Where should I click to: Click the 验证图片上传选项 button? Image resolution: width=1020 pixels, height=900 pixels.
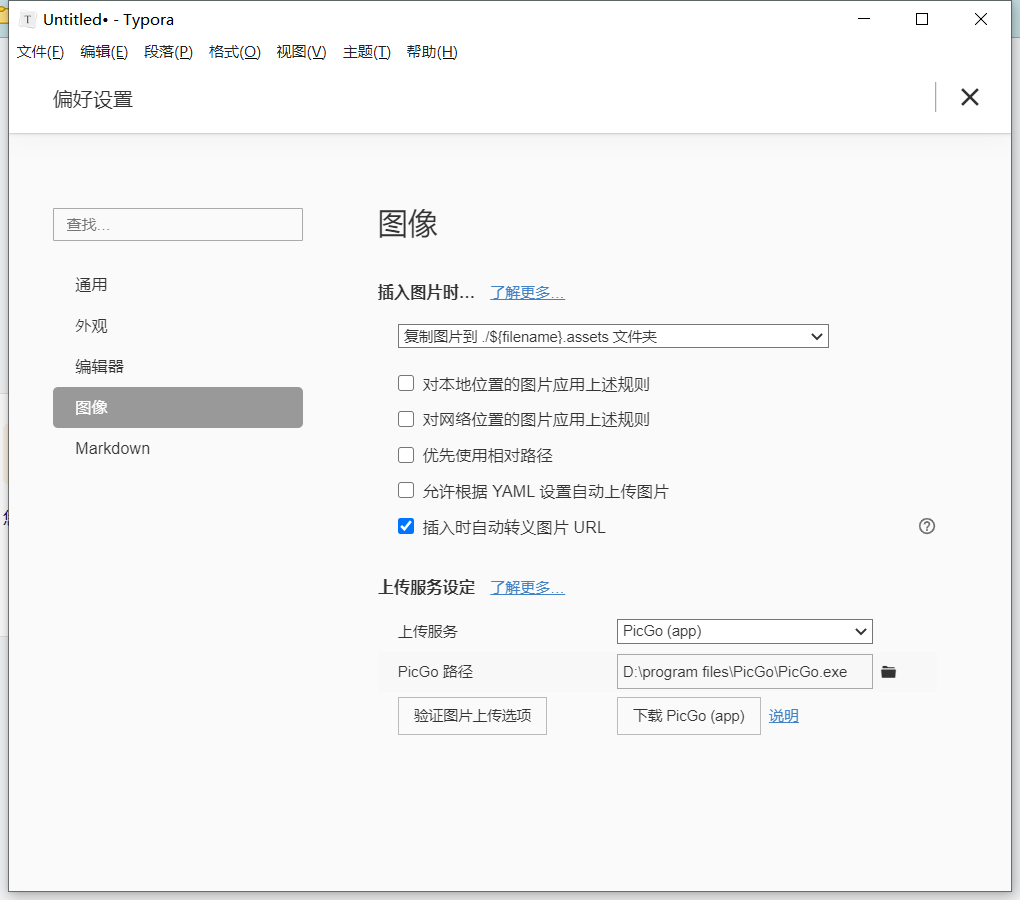472,716
